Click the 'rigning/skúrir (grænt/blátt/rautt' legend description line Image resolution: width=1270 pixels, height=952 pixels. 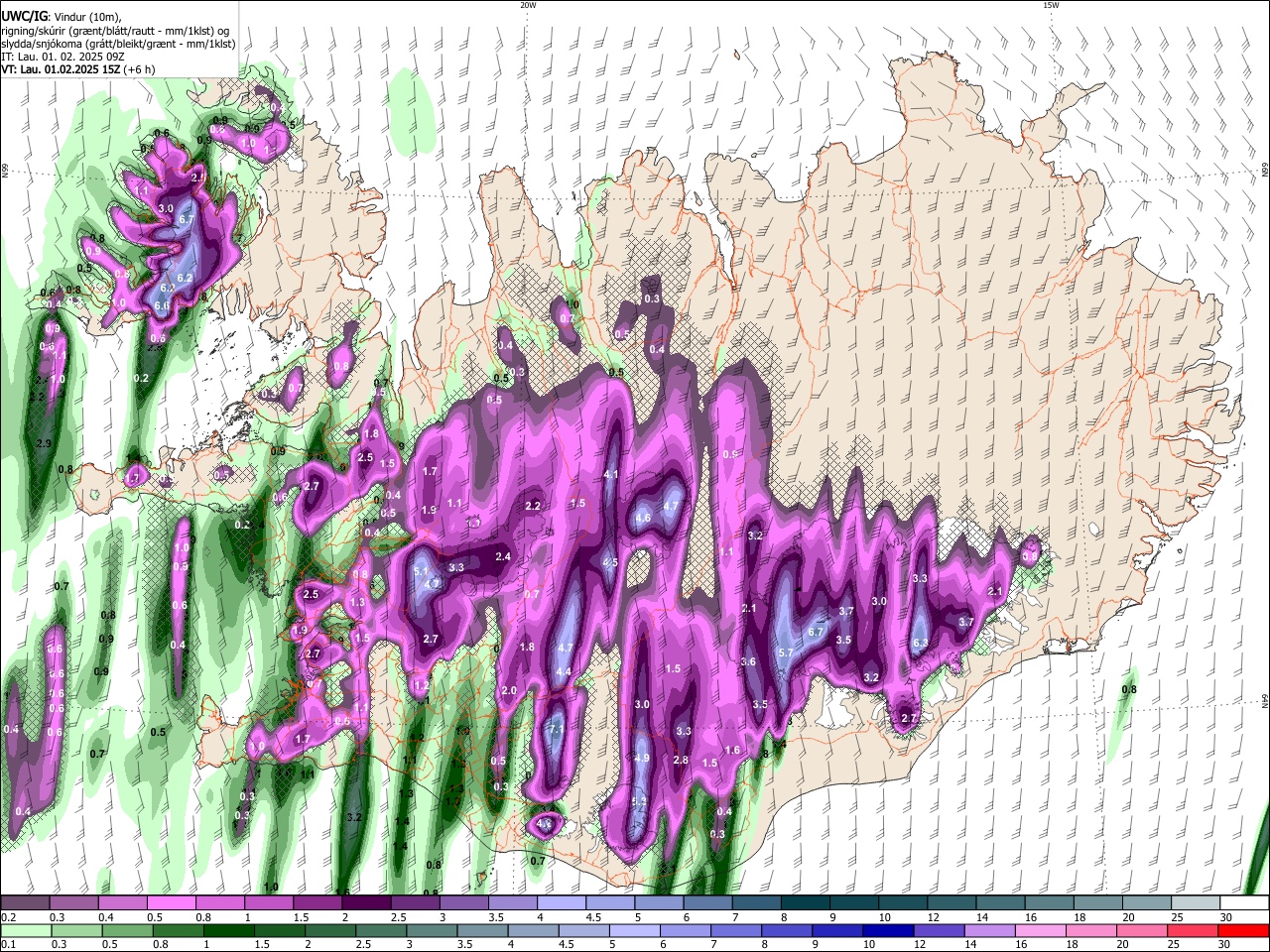point(115,30)
